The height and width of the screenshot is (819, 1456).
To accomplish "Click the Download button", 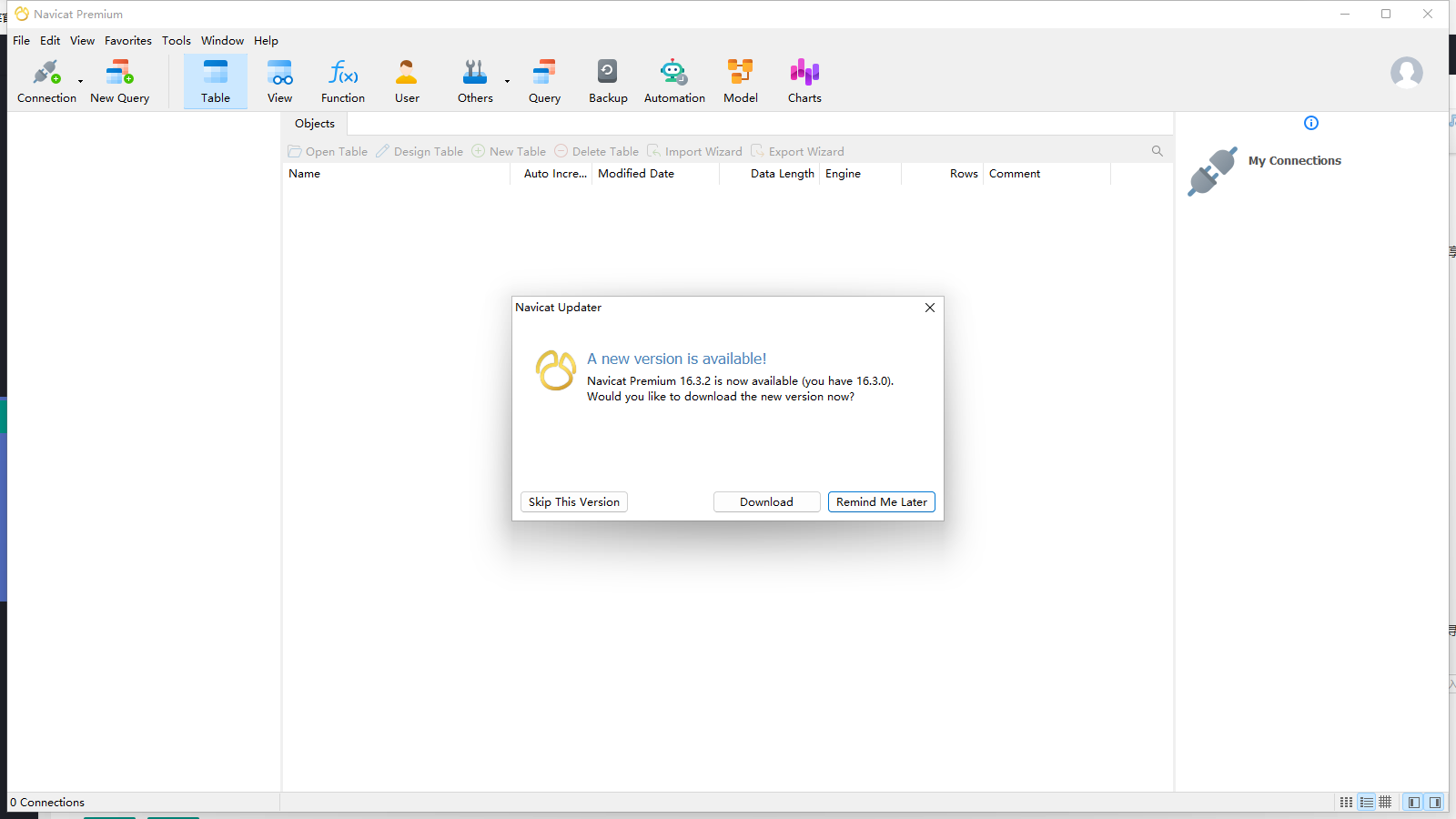I will (766, 502).
